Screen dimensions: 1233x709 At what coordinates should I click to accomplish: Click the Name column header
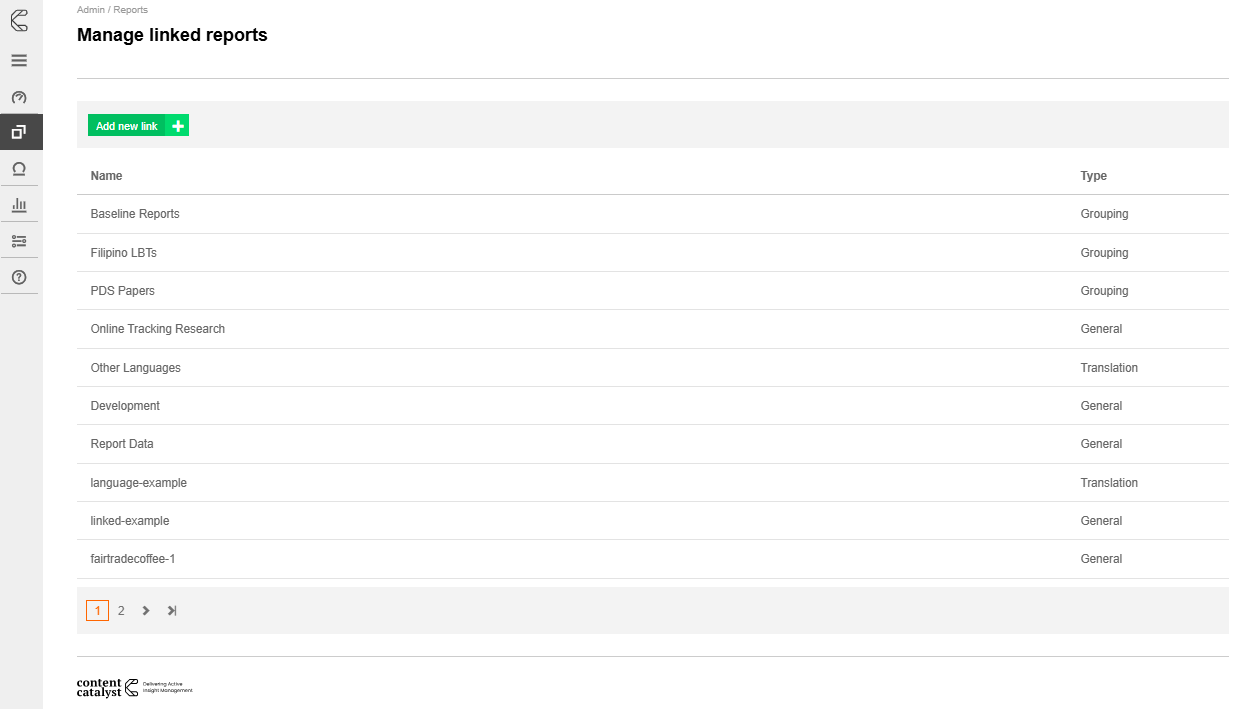(x=106, y=176)
